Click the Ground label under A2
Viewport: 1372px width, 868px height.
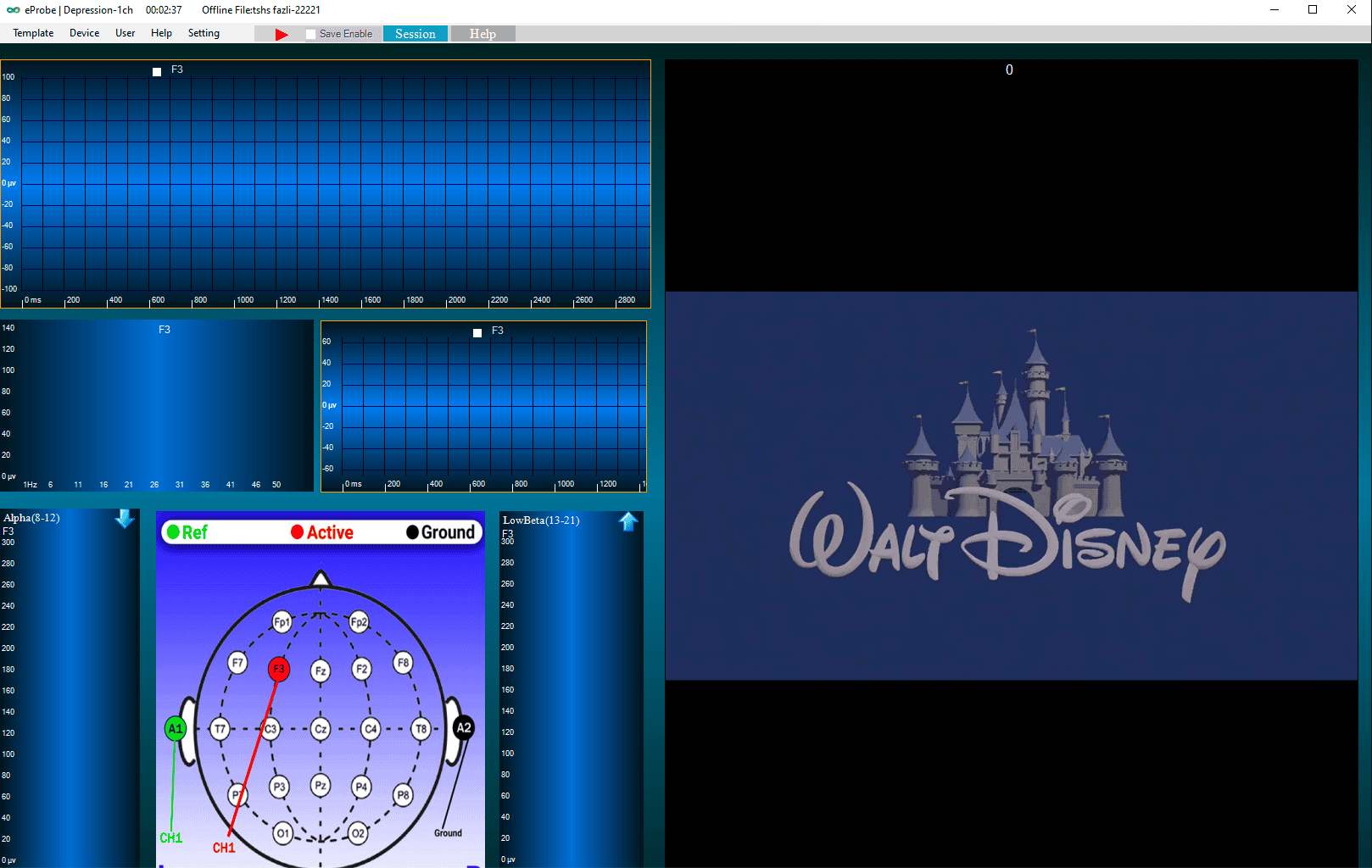(449, 833)
